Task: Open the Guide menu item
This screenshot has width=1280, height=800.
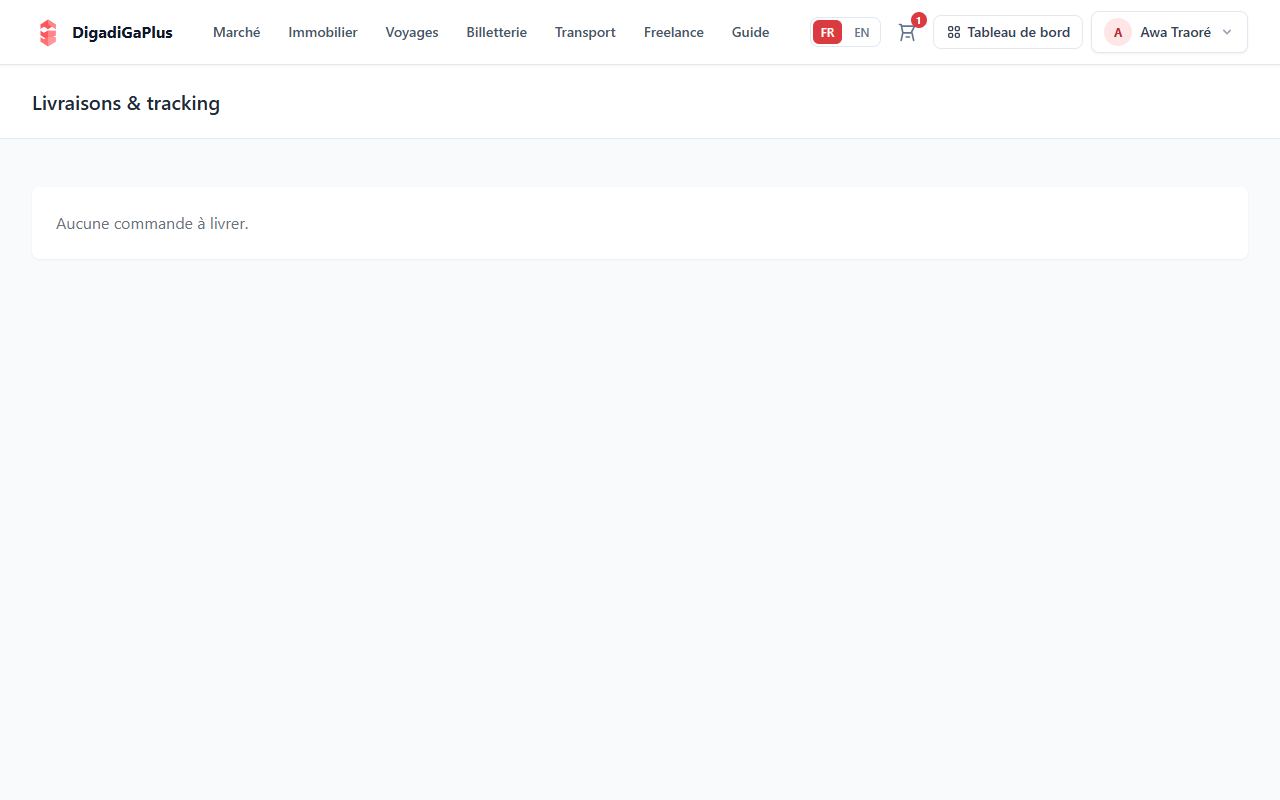Action: point(750,32)
